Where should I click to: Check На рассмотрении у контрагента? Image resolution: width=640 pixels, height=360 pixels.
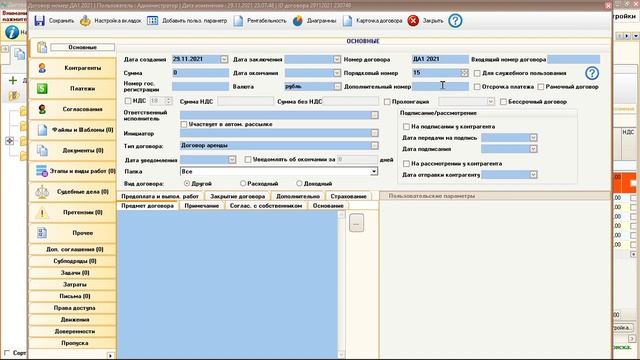point(406,164)
